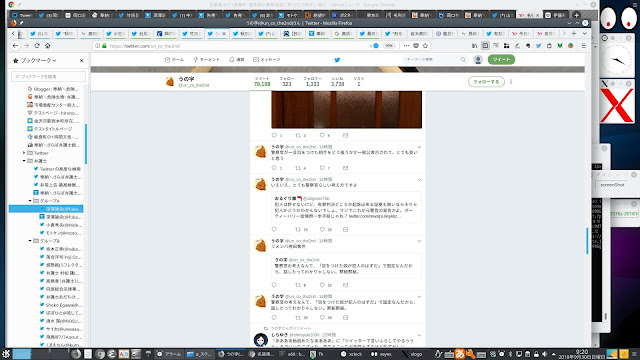This screenshot has width=640, height=360.
Task: Open the モトケン bookmark entry
Action: 61,233
